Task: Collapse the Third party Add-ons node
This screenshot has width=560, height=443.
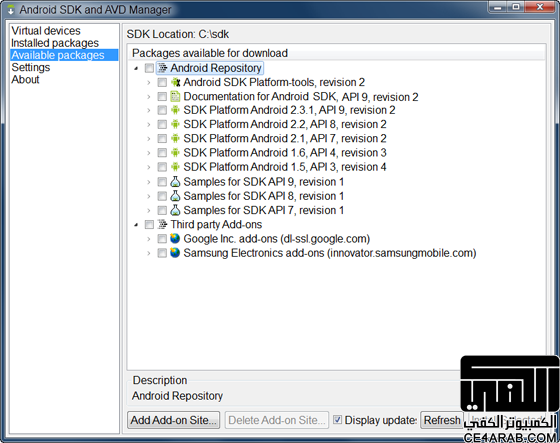Action: point(136,225)
